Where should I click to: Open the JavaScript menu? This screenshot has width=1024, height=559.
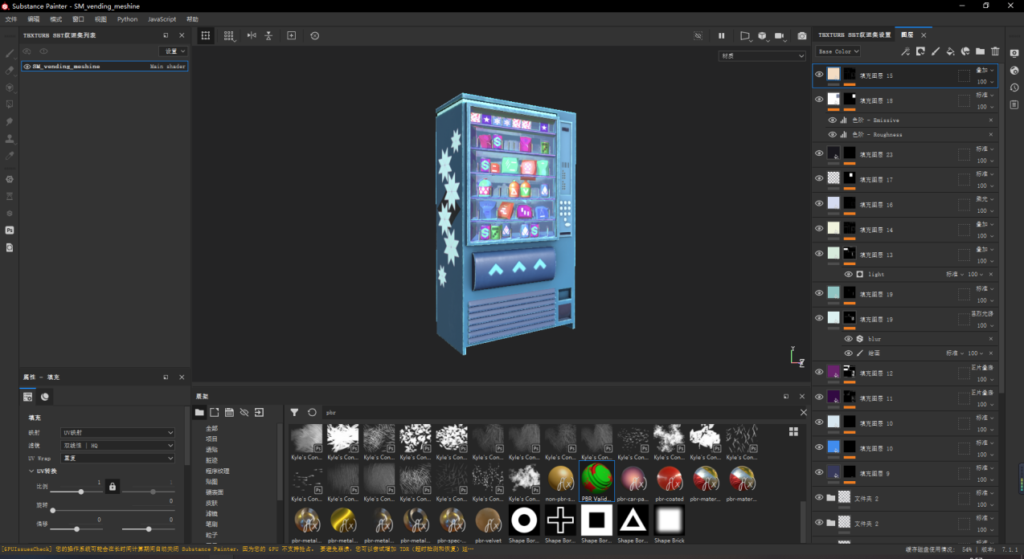pyautogui.click(x=162, y=19)
